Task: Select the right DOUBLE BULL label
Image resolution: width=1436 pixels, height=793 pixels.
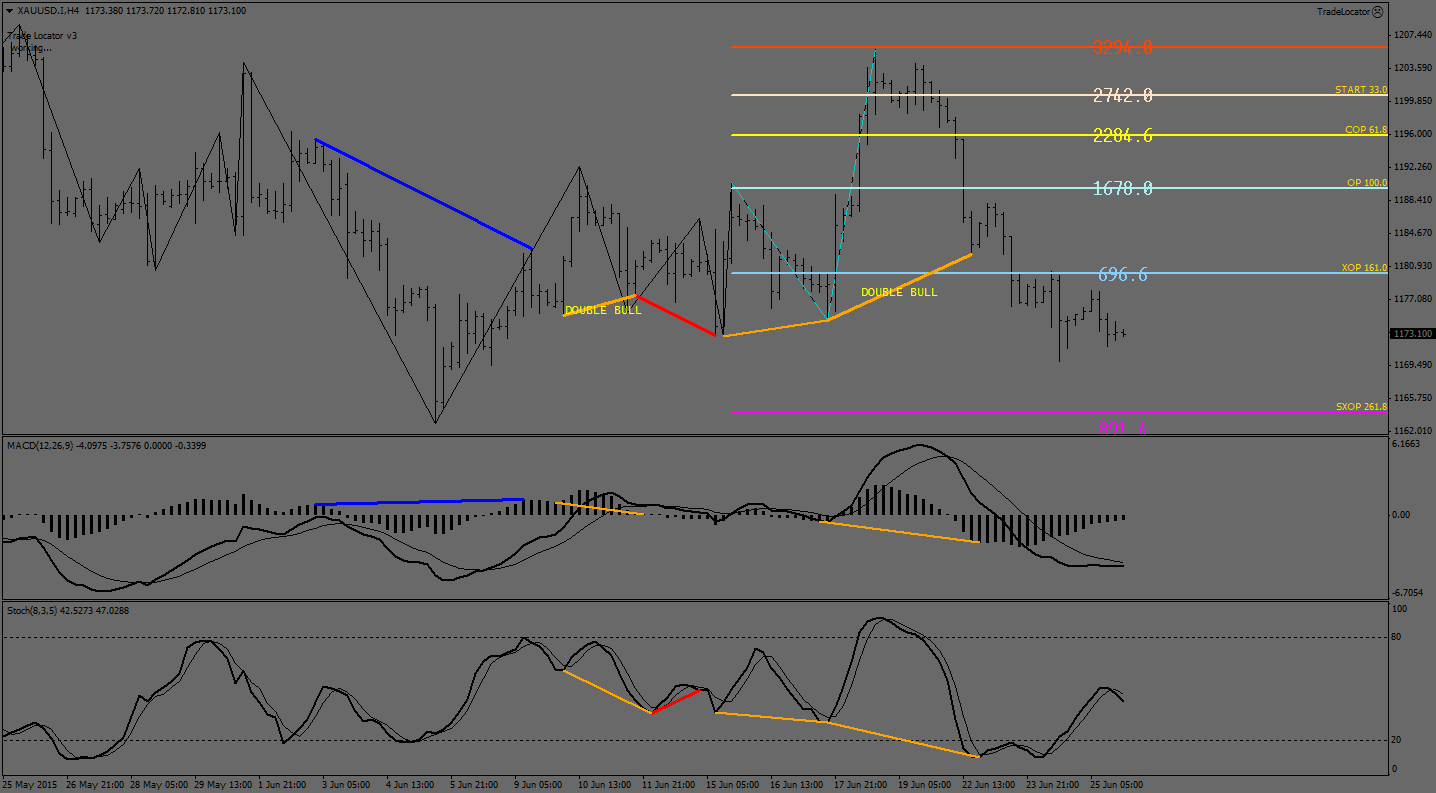Action: (899, 292)
